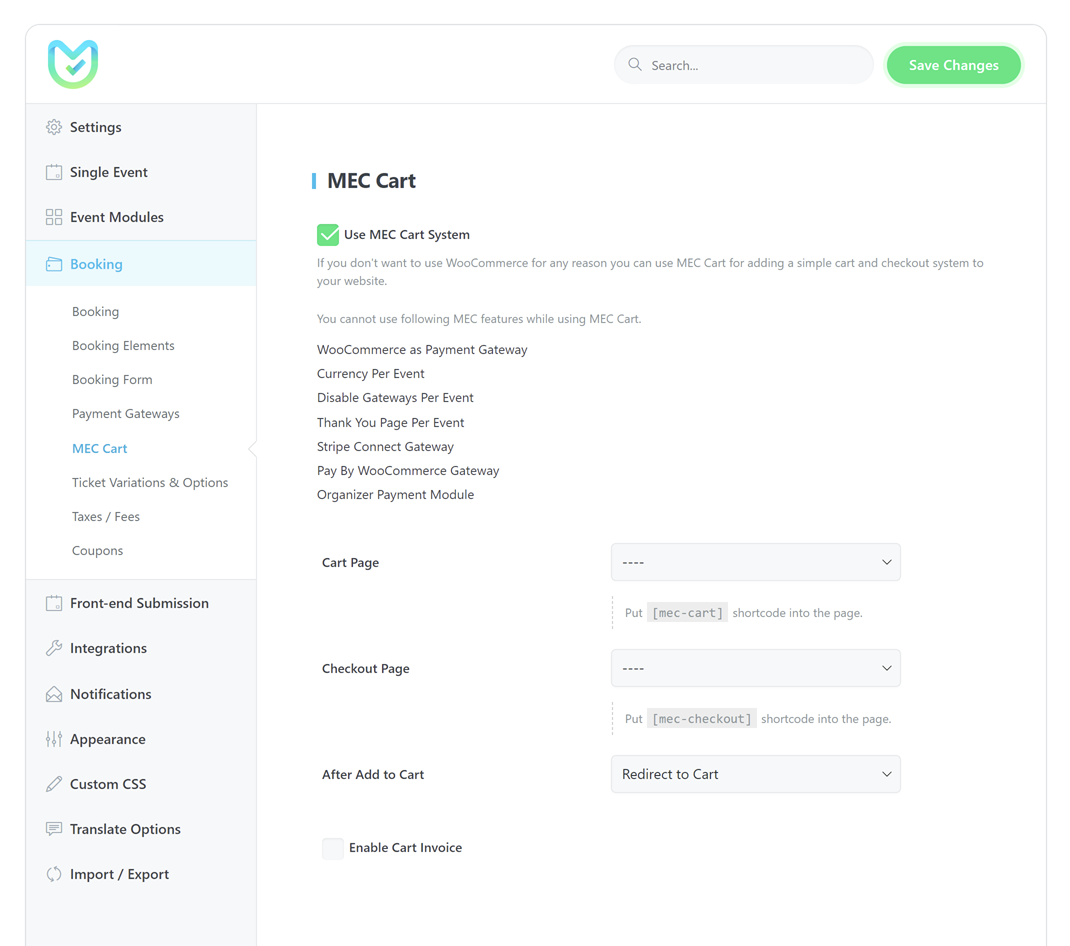Open the Cart Page dropdown
The height and width of the screenshot is (946, 1070).
click(x=755, y=562)
